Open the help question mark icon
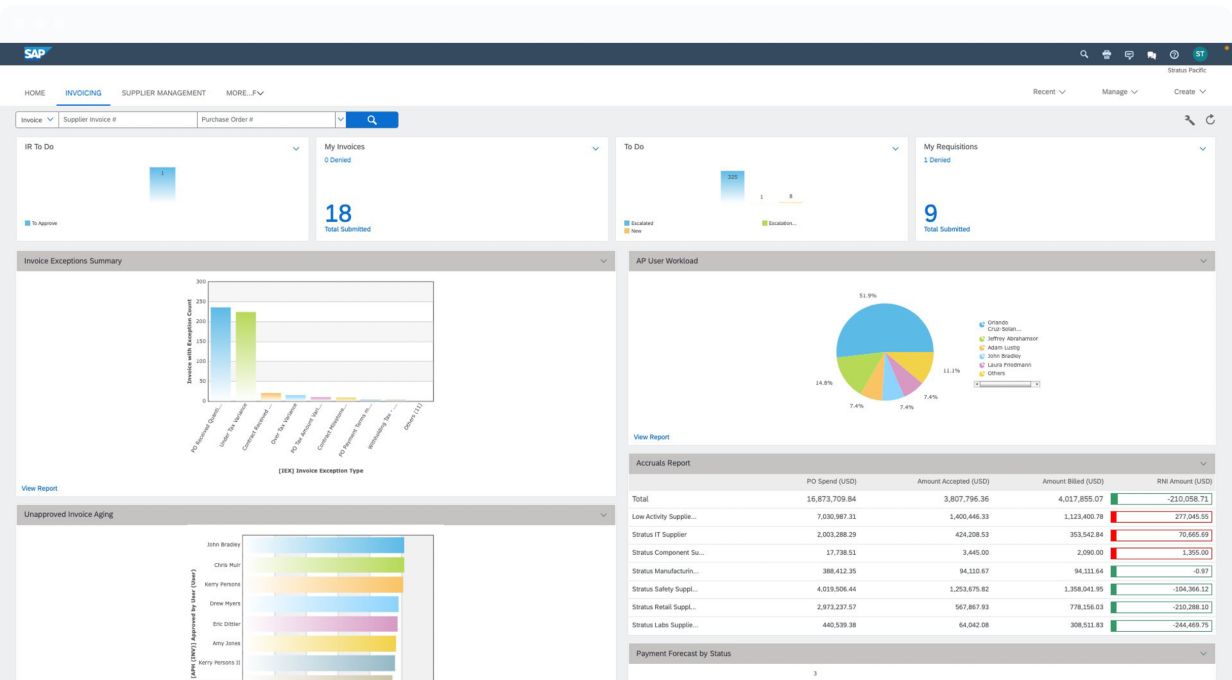 [x=1173, y=54]
